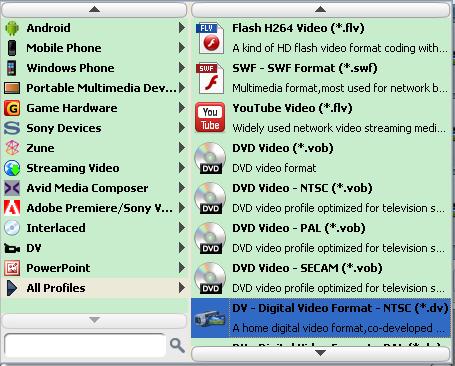Click 'A kind of HD flash video' description

(x=340, y=48)
